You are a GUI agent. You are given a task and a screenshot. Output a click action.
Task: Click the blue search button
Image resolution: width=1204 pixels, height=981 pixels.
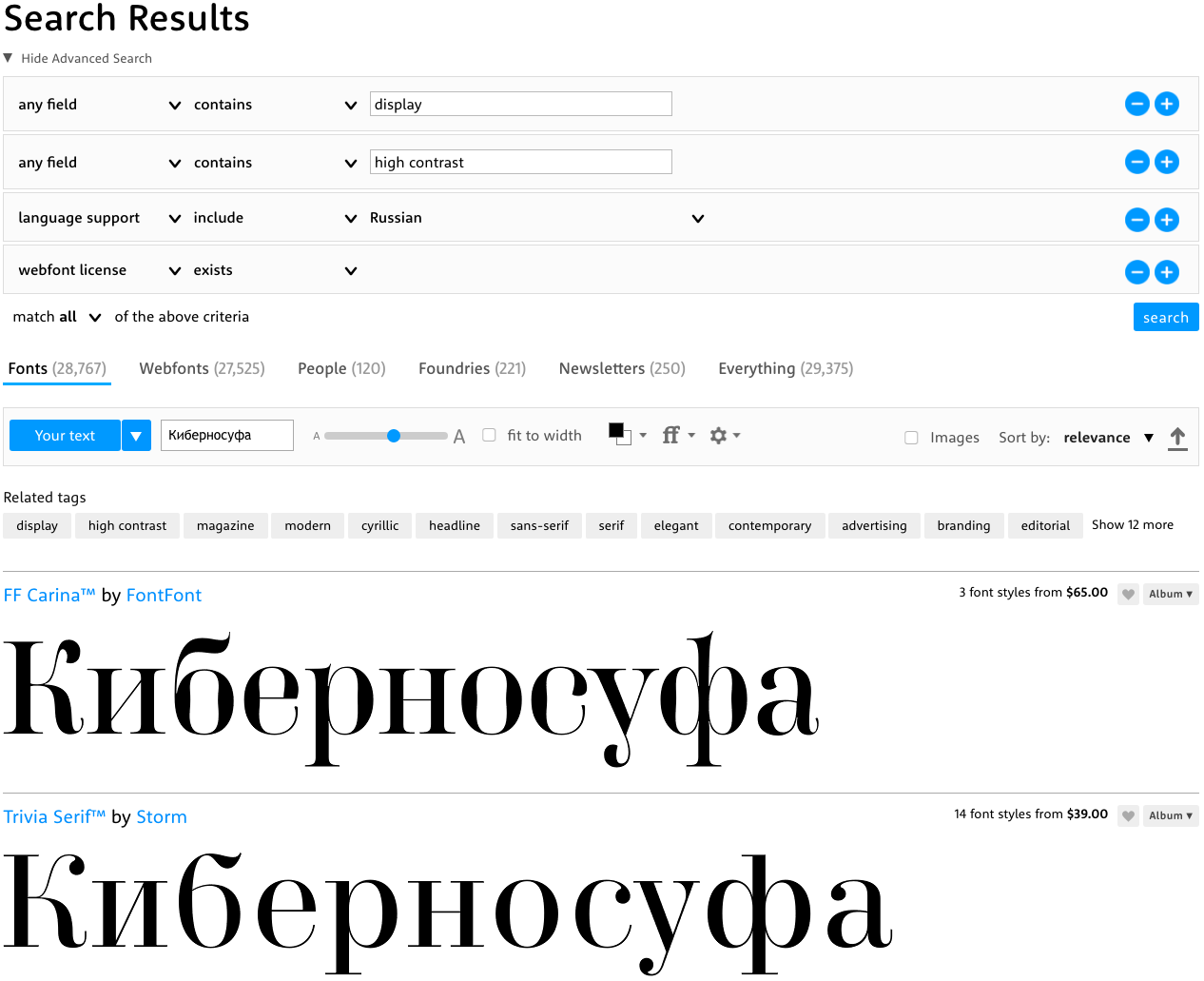point(1165,317)
